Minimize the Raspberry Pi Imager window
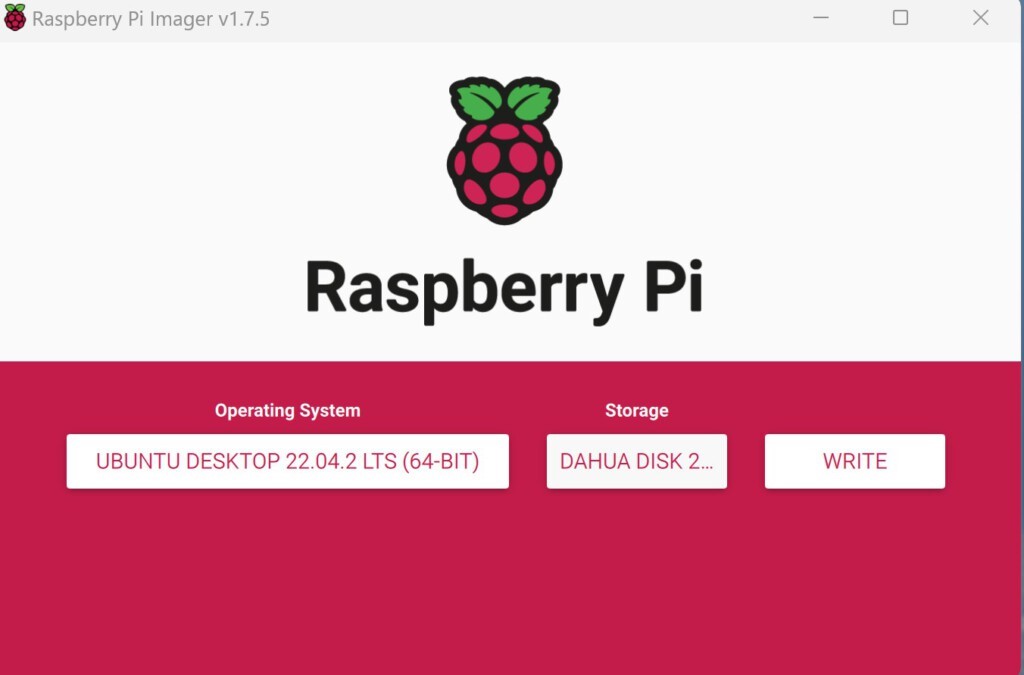Screen dimensions: 1024x675 click(x=821, y=18)
